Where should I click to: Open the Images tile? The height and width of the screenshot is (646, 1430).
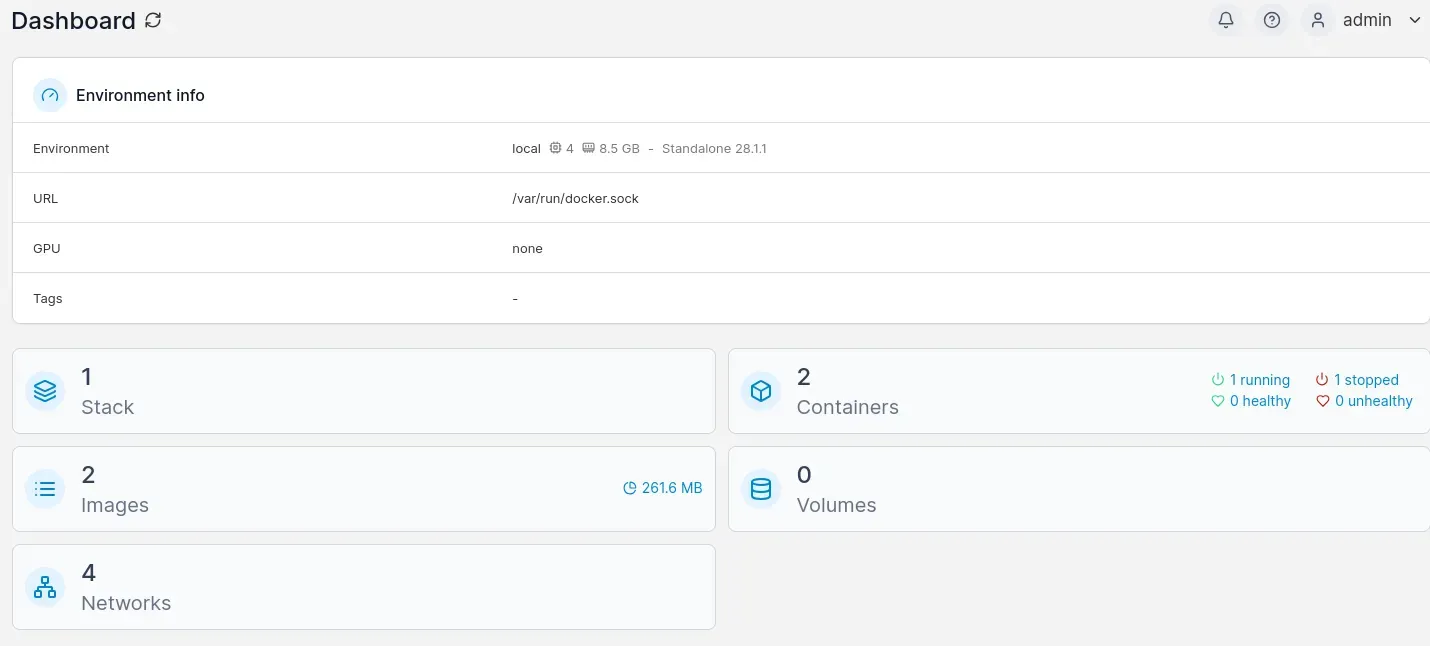tap(364, 489)
